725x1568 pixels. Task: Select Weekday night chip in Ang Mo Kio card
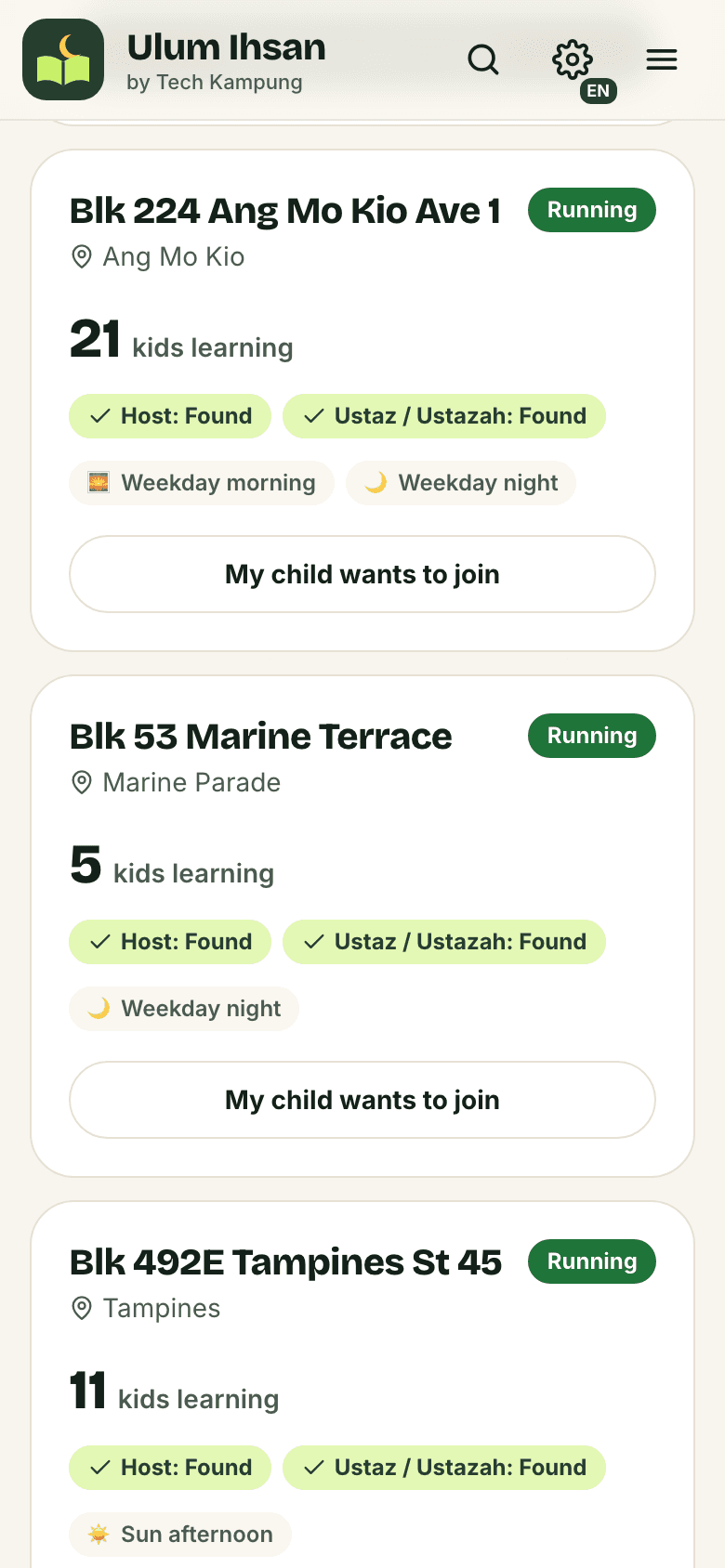pos(461,483)
